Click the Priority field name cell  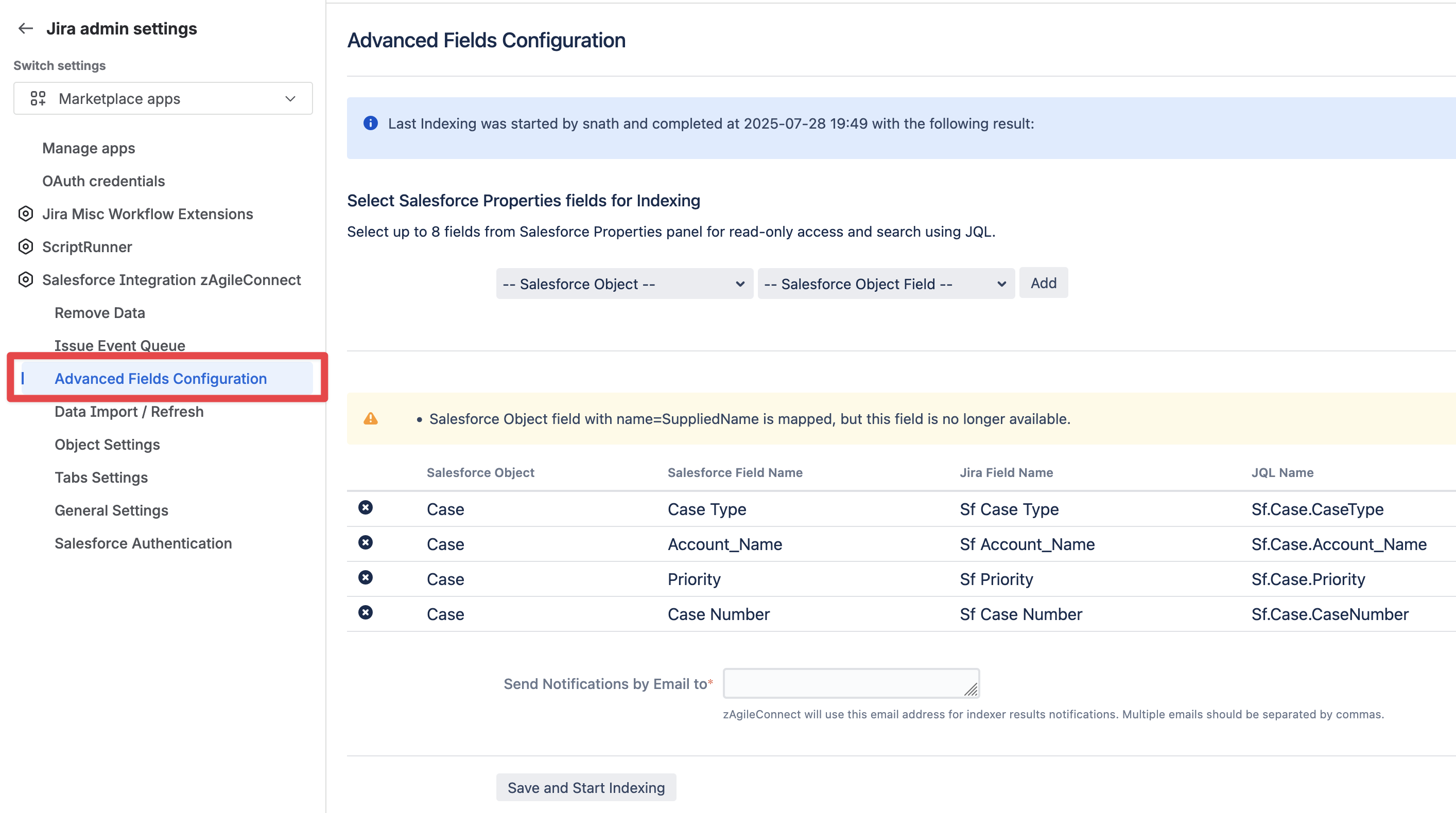[x=694, y=579]
